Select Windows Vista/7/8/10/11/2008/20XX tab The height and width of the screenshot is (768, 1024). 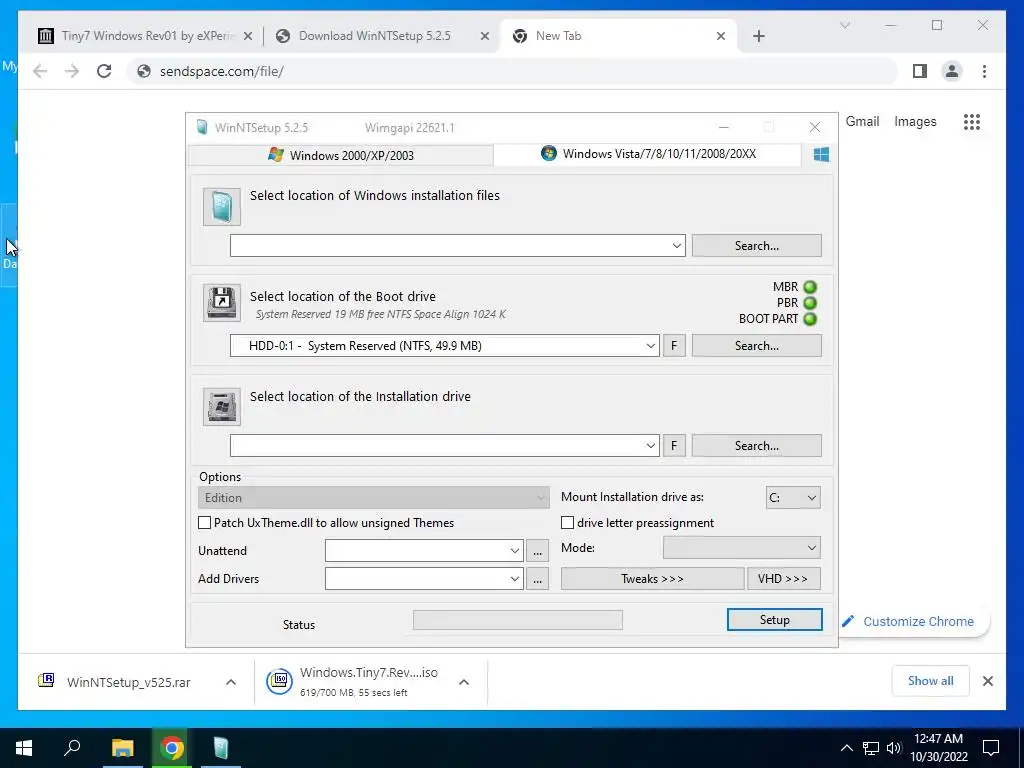[x=648, y=153]
